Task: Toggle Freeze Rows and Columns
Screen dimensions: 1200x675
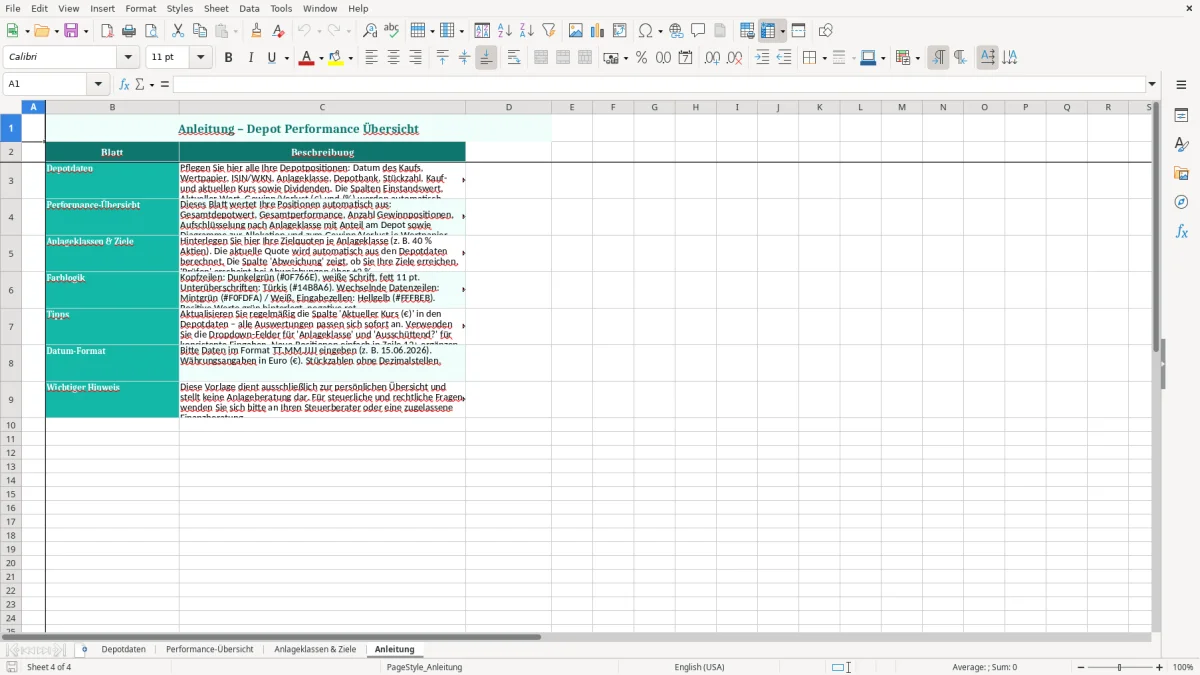Action: point(768,31)
